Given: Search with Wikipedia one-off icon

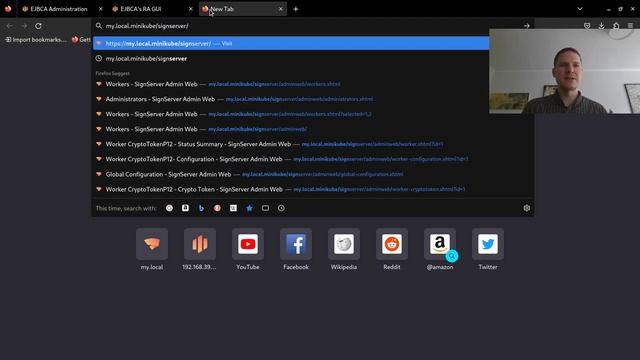Looking at the screenshot, I should pyautogui.click(x=233, y=208).
